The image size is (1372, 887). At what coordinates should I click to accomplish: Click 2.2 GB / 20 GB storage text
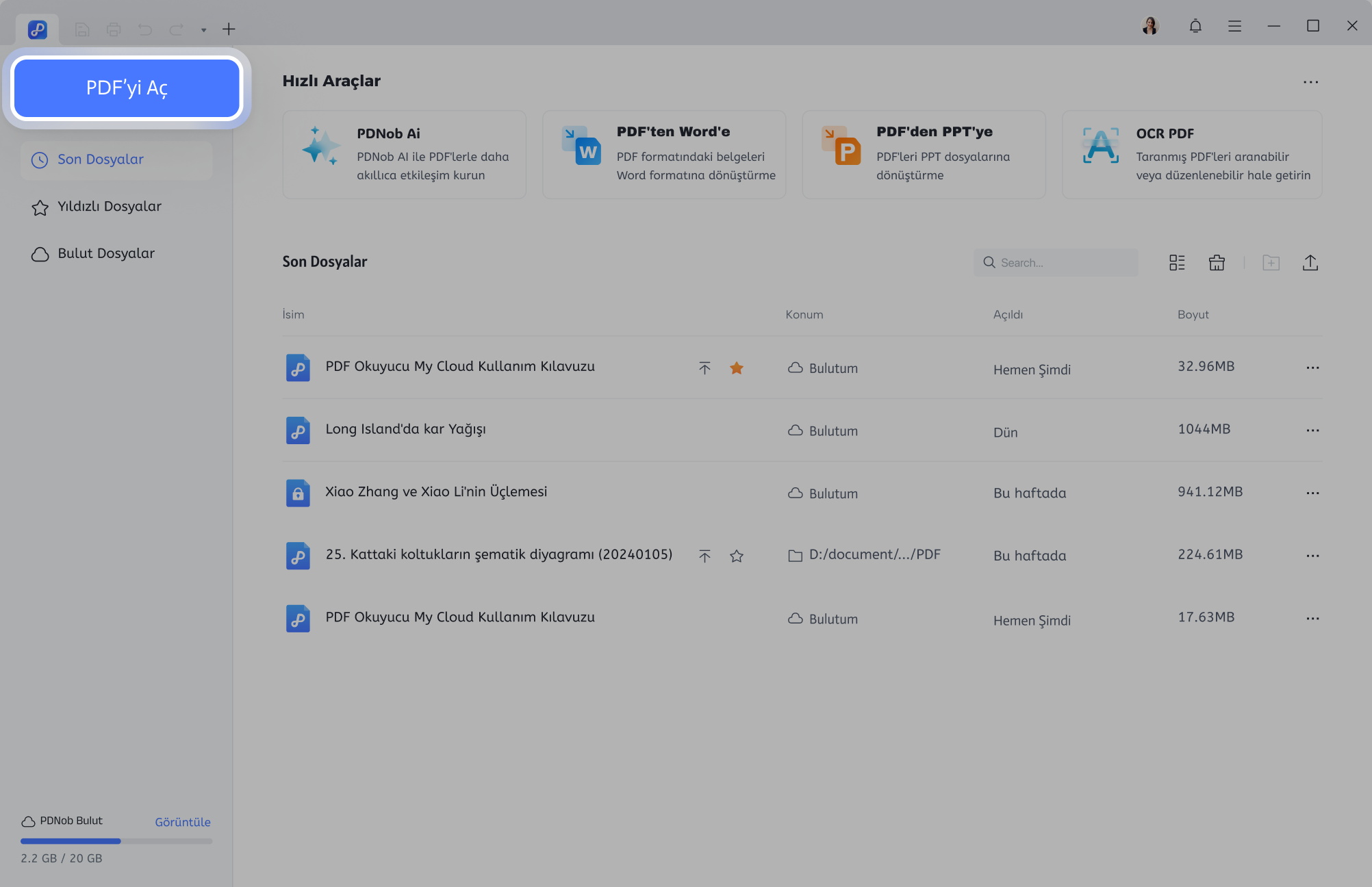point(62,859)
